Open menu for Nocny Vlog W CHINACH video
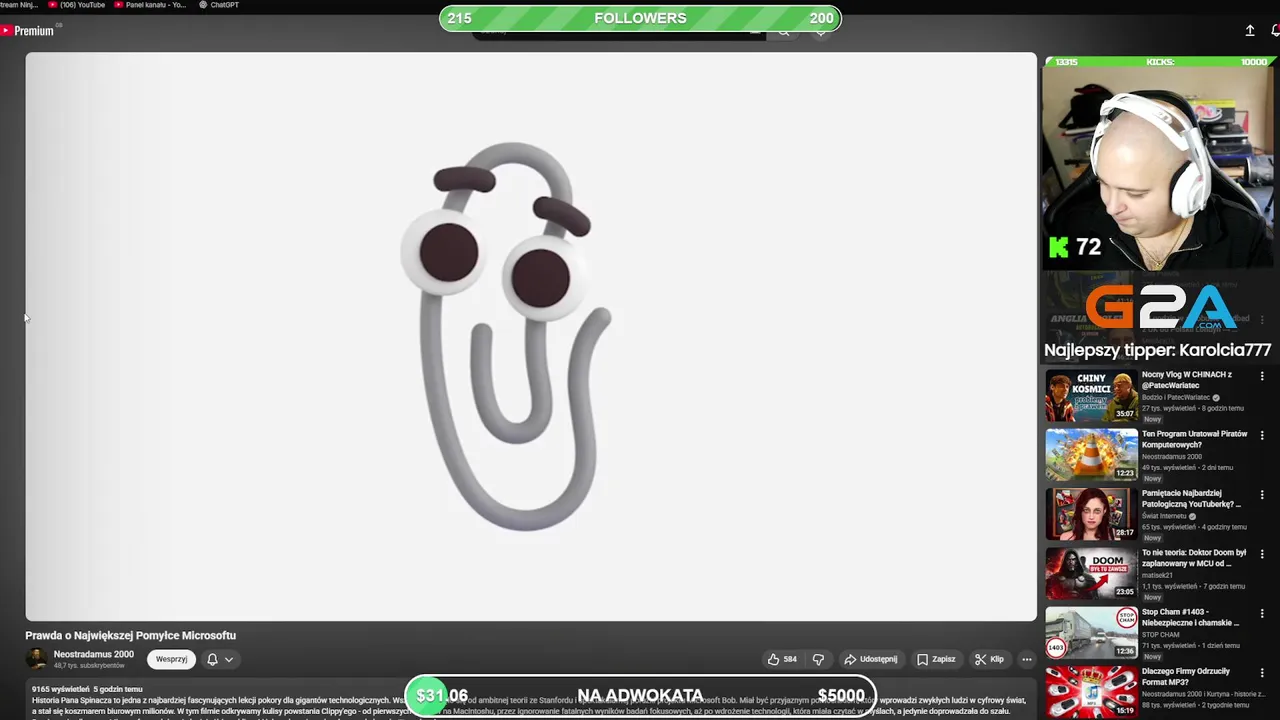Screen dimensions: 1280x720 1262,376
